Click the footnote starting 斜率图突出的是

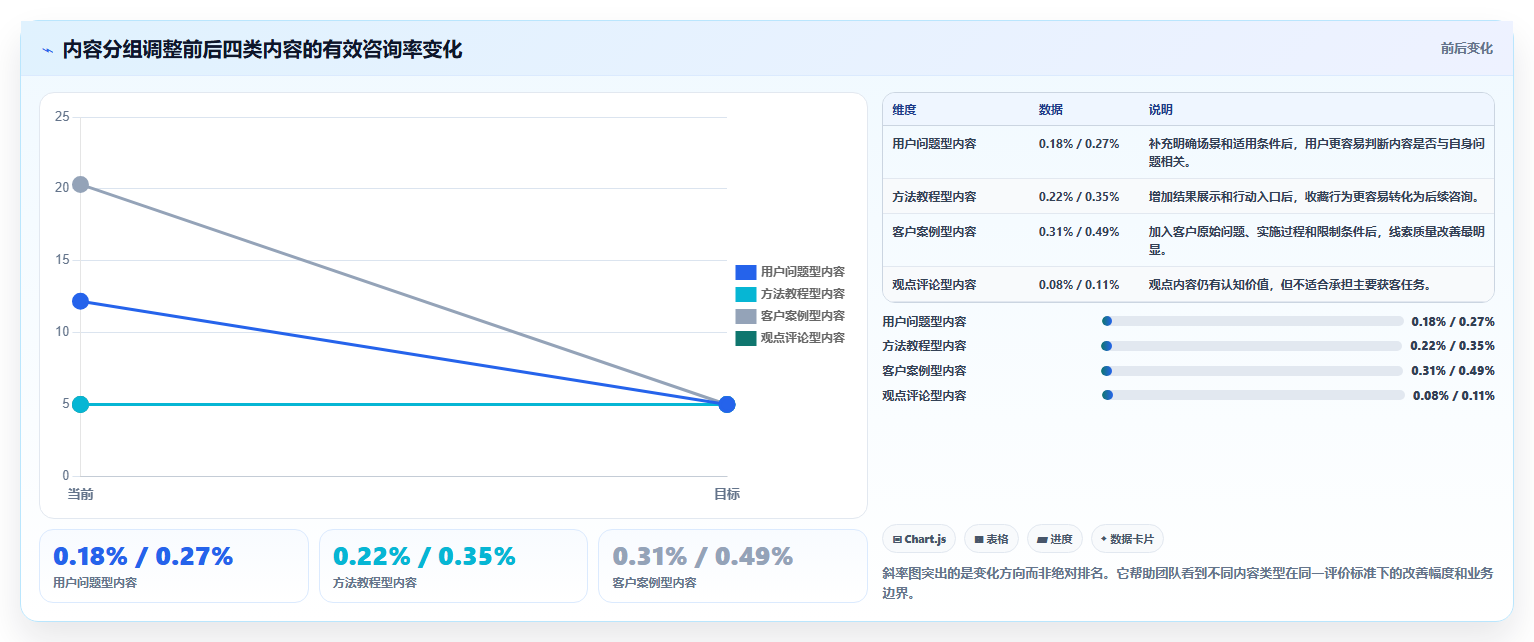click(x=1188, y=583)
